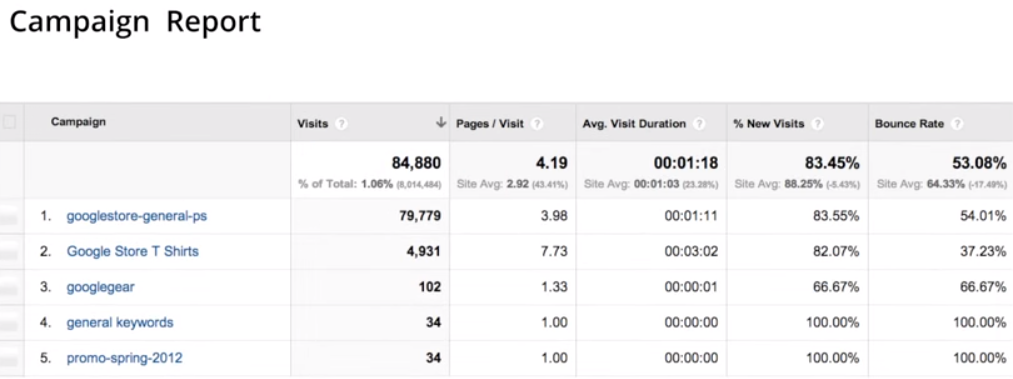Open the googlestore-general-ps campaign link
The height and width of the screenshot is (379, 1013).
coord(137,216)
